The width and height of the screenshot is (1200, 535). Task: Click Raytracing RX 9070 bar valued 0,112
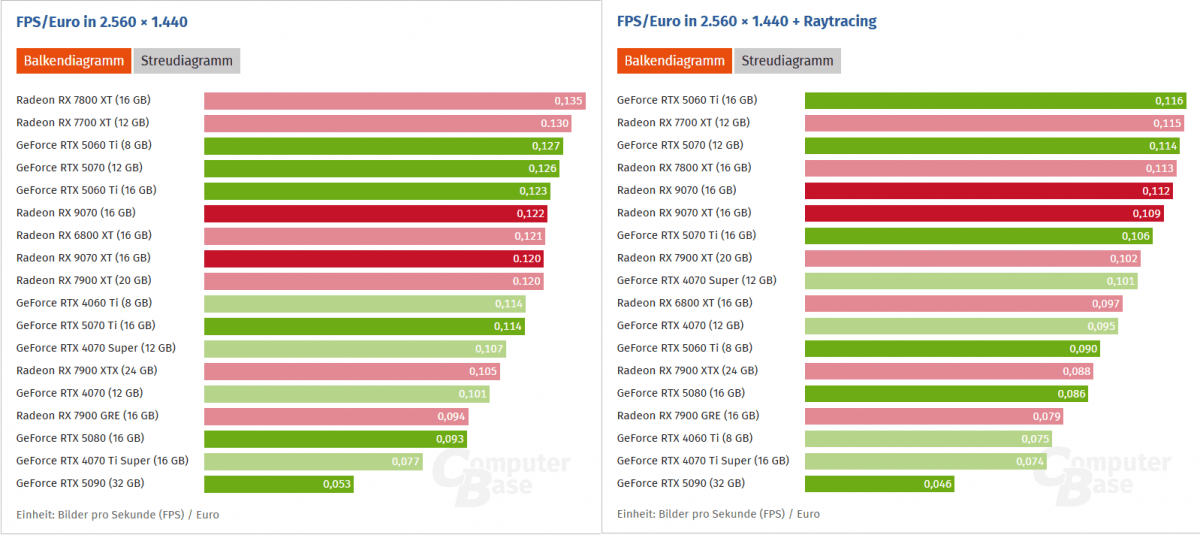[989, 190]
